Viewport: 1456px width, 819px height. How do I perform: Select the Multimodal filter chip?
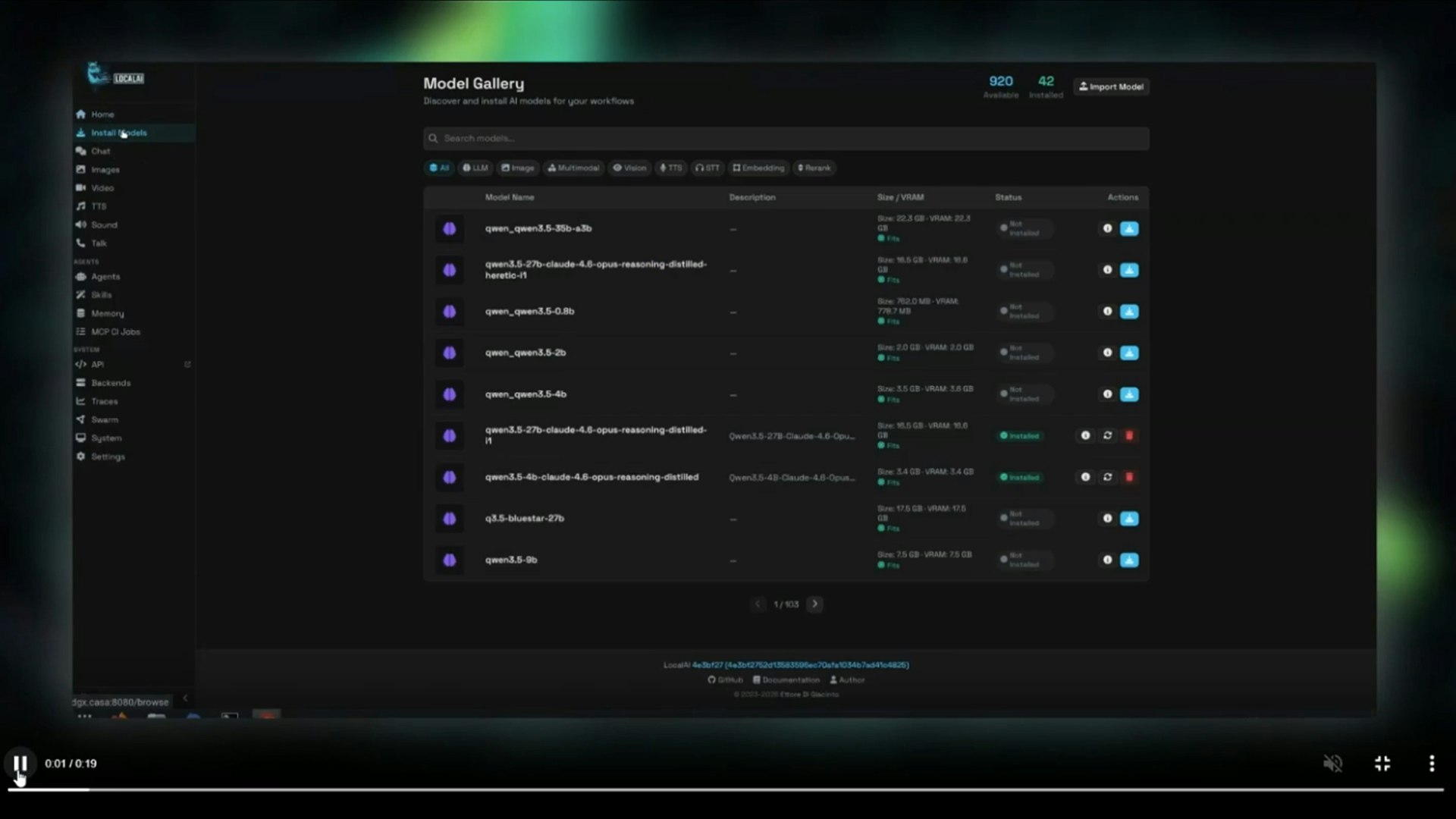pos(573,168)
